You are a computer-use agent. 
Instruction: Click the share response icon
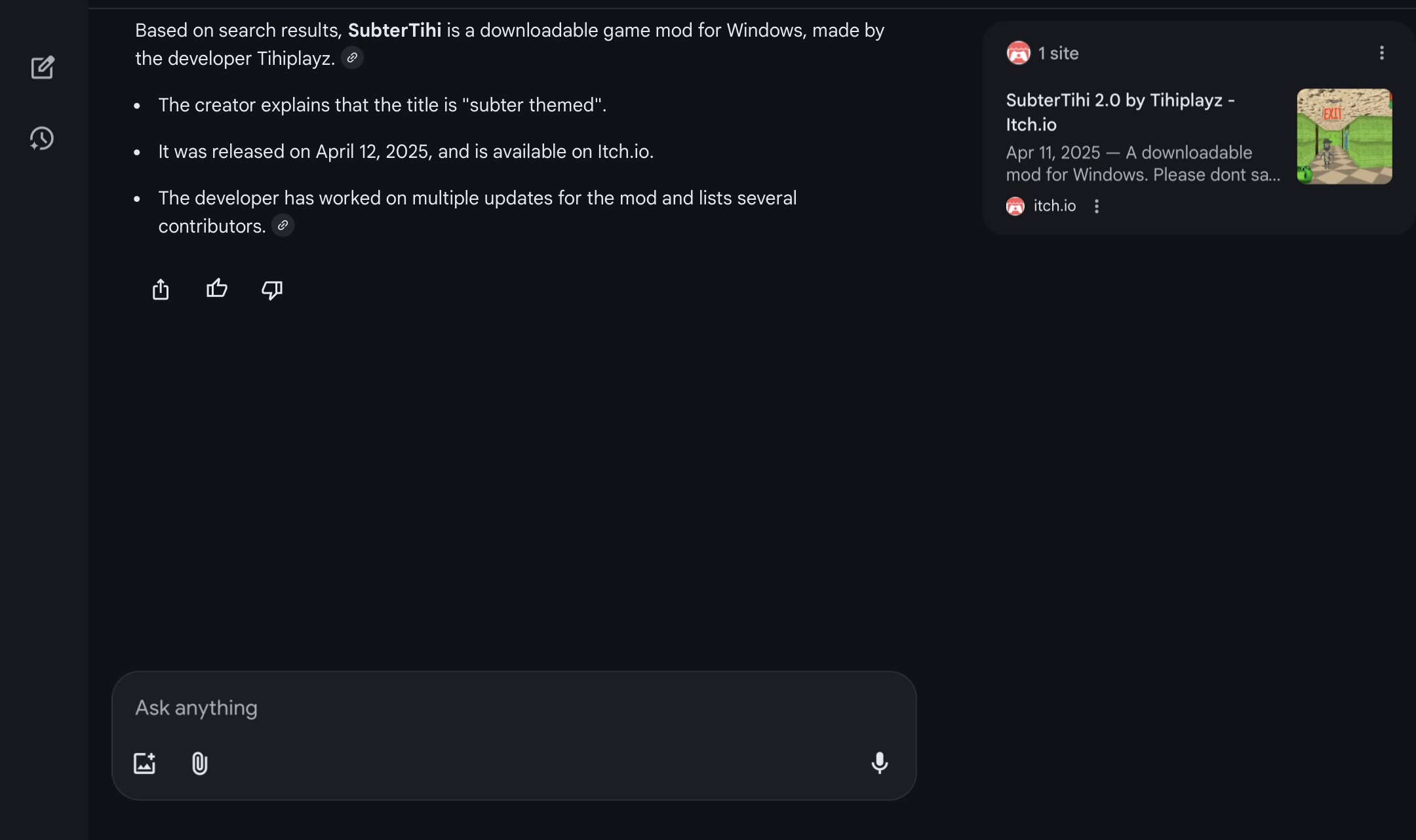(x=161, y=289)
